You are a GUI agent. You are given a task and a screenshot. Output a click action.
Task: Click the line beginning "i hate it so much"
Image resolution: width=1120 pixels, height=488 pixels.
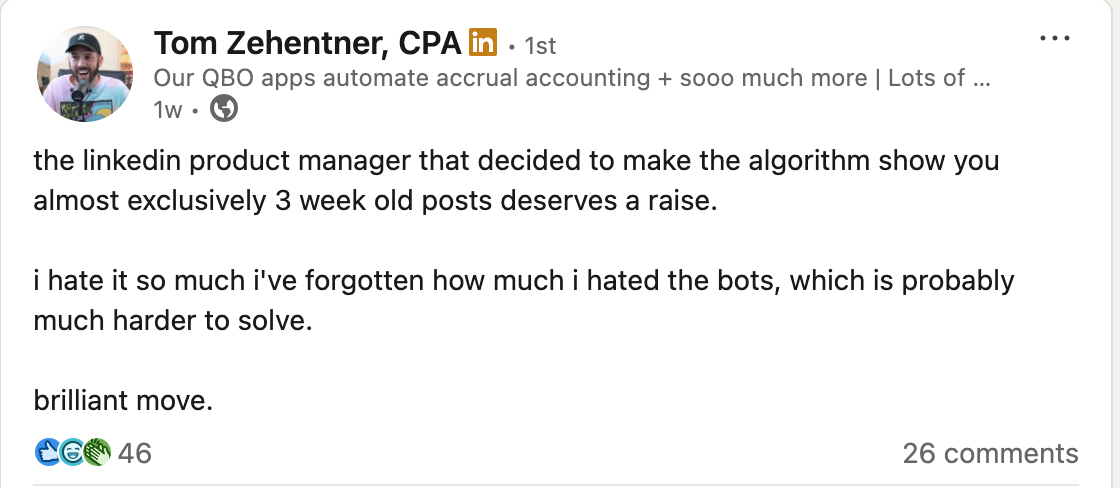tap(523, 281)
